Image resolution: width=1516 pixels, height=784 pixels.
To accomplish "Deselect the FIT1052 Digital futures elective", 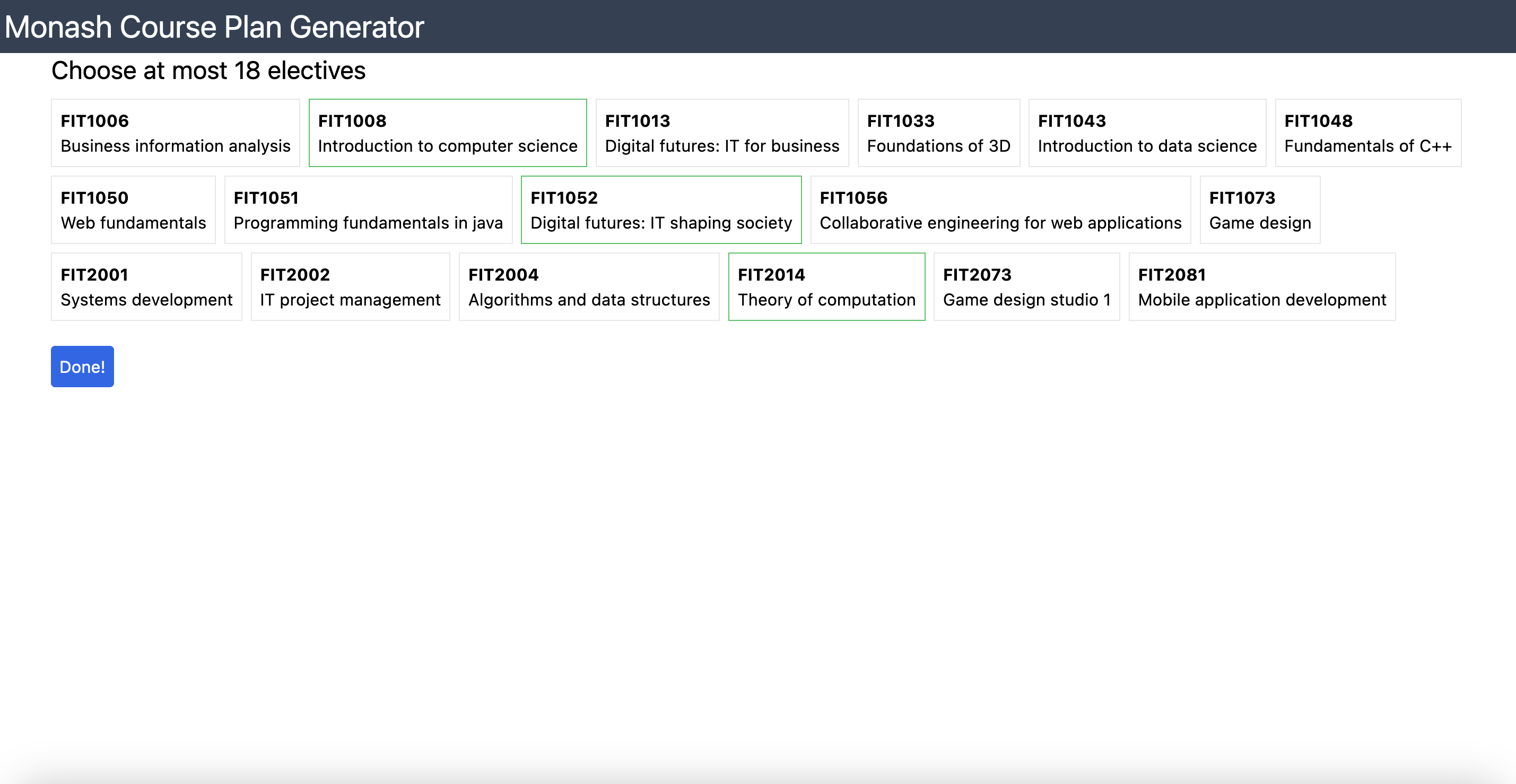I will click(661, 210).
